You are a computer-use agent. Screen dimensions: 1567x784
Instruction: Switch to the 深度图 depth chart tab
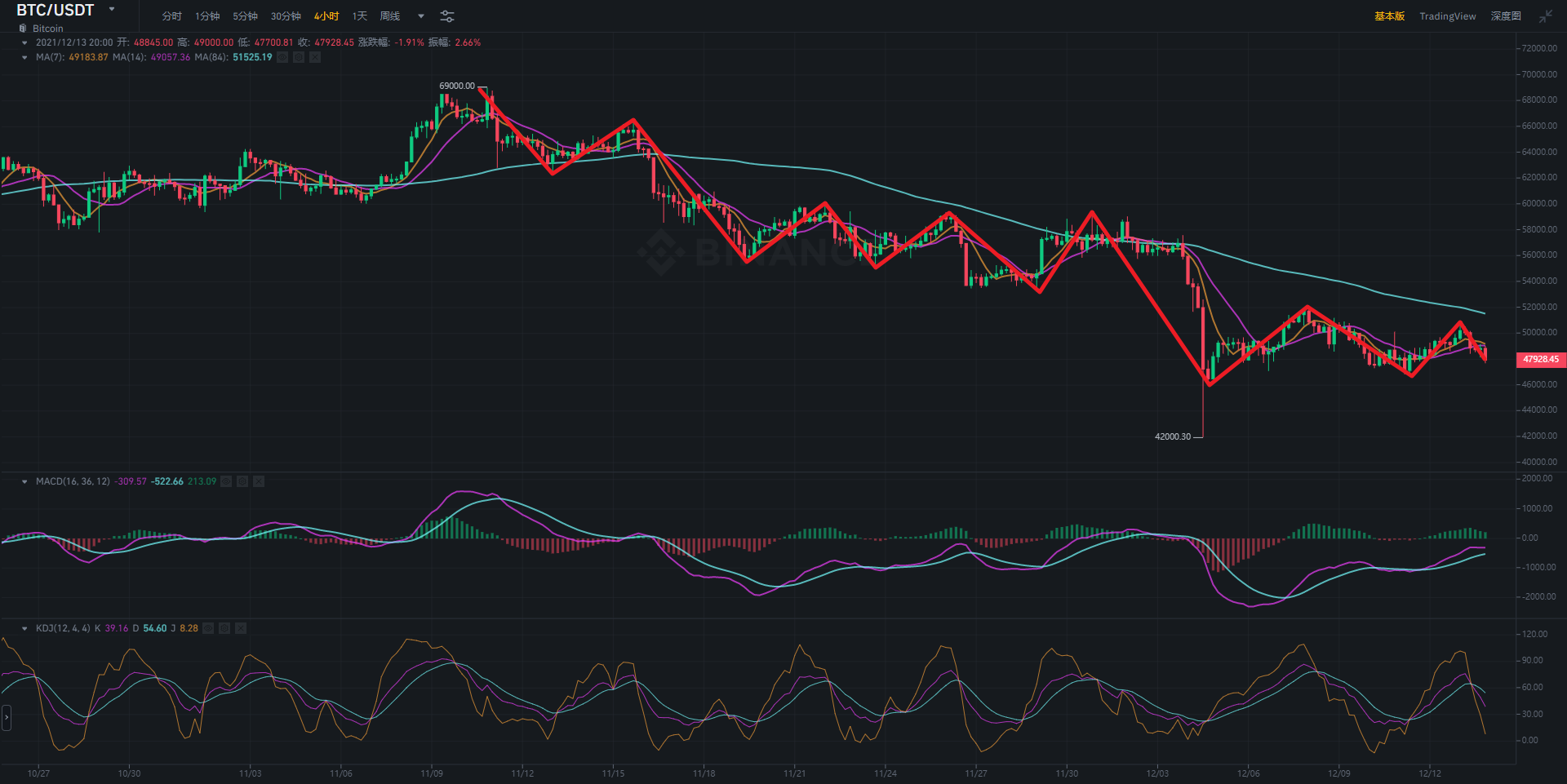tap(1505, 16)
